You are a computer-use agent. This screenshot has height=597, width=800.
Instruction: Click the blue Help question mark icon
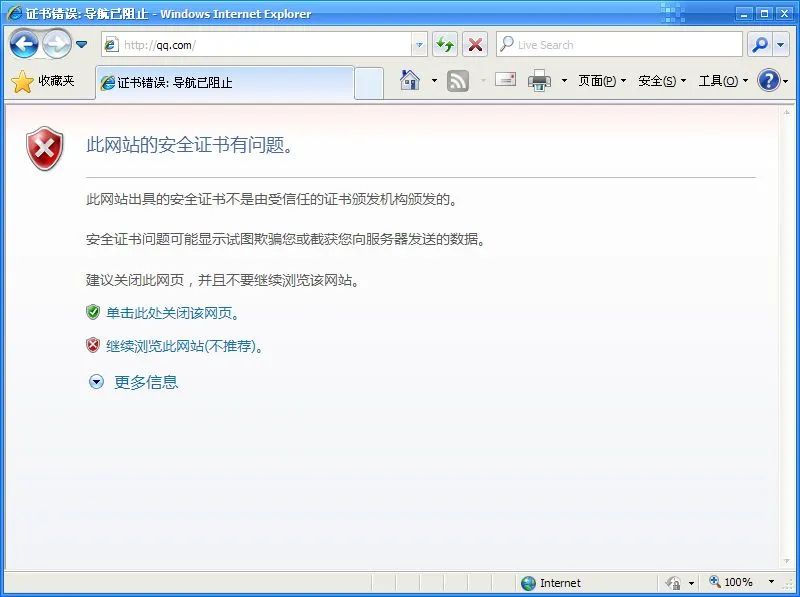[x=768, y=81]
